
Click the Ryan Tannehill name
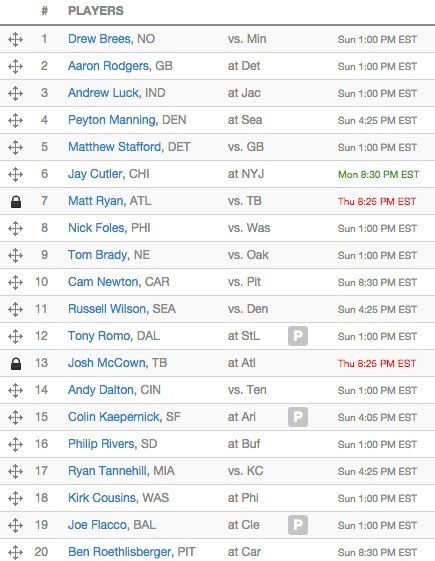pos(108,471)
